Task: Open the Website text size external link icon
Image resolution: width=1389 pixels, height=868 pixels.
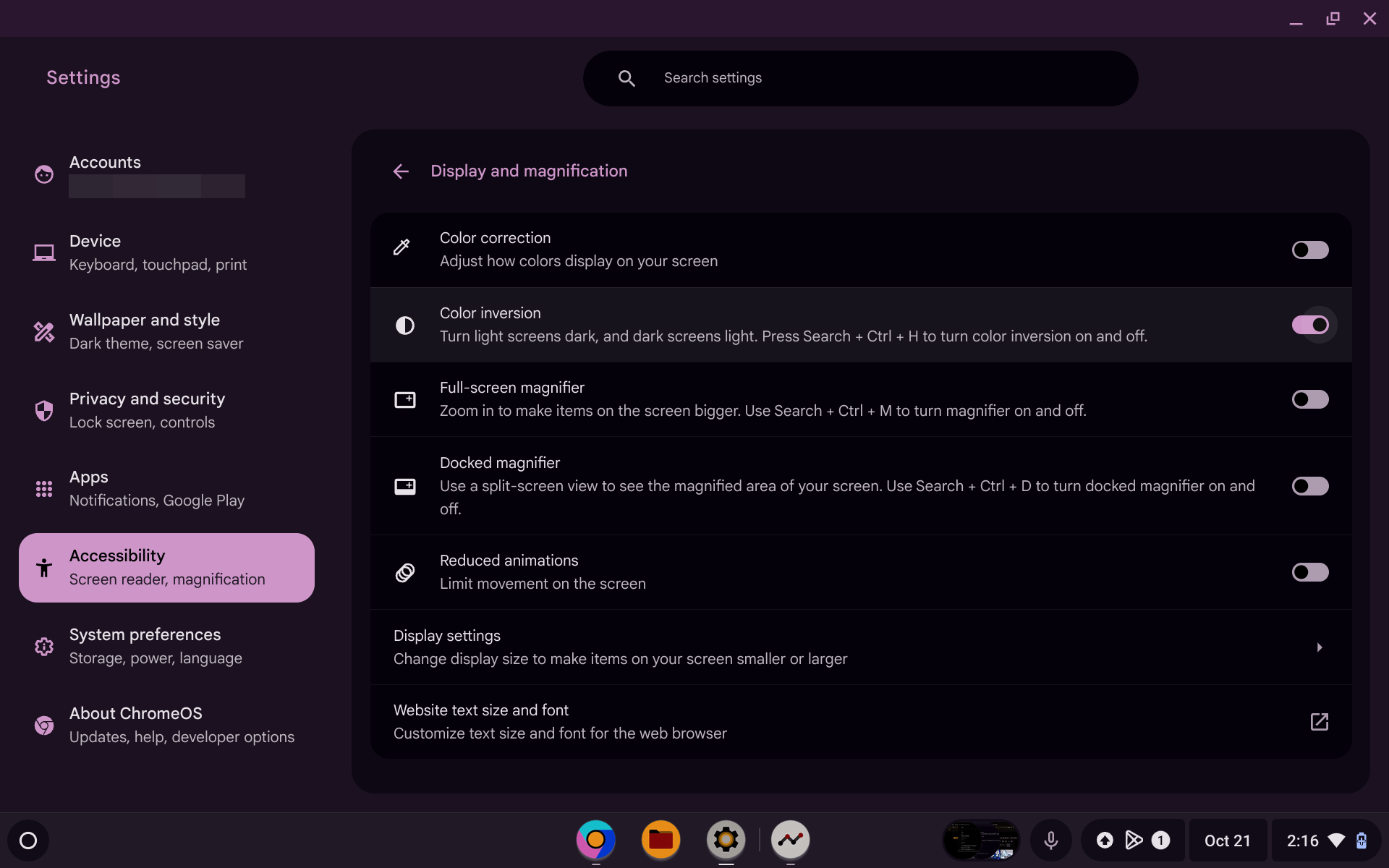Action: 1320,721
